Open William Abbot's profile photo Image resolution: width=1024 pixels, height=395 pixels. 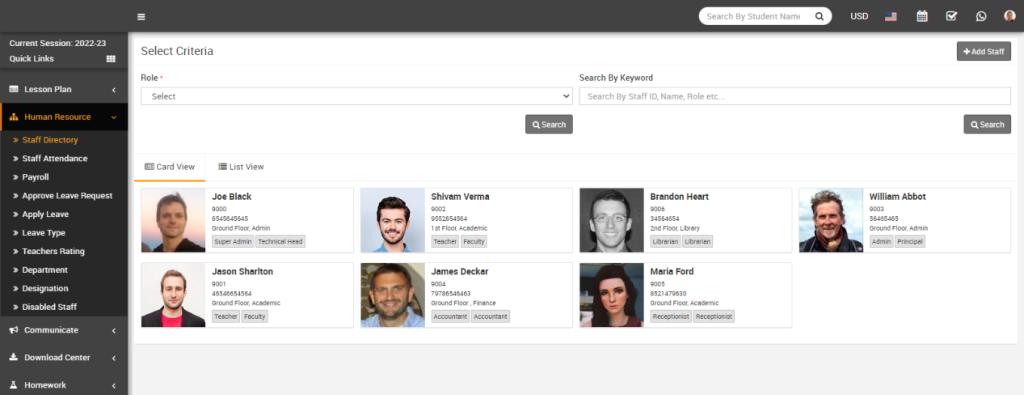[x=831, y=221]
